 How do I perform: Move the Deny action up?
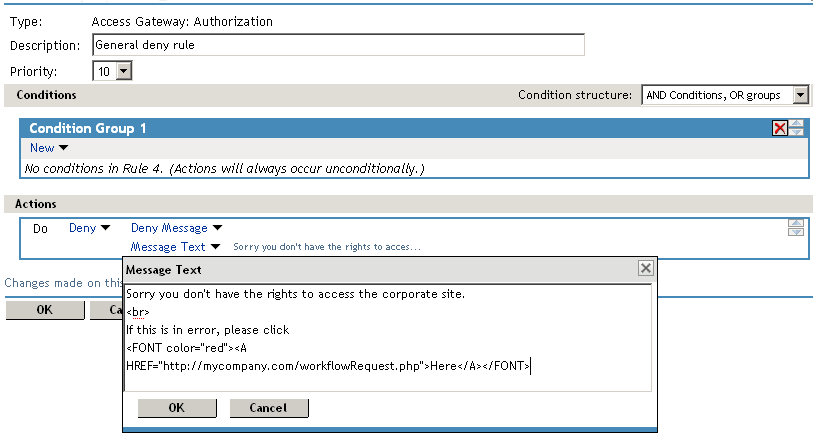796,223
